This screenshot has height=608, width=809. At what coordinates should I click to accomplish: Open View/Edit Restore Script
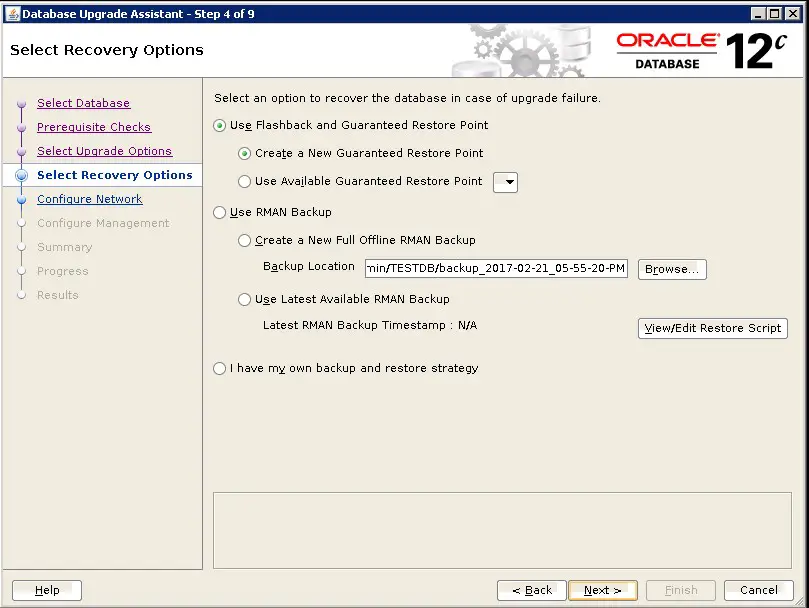click(713, 328)
